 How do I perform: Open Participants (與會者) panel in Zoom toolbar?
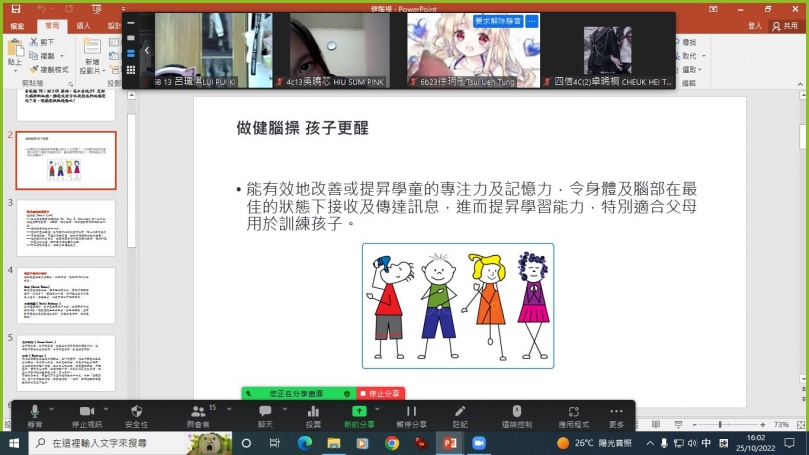click(x=198, y=415)
